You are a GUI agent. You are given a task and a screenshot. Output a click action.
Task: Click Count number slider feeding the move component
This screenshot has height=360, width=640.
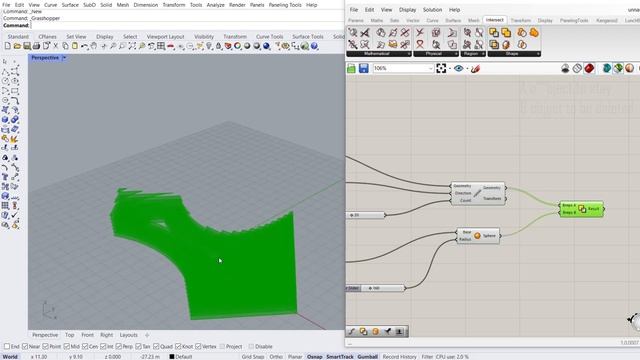click(366, 215)
